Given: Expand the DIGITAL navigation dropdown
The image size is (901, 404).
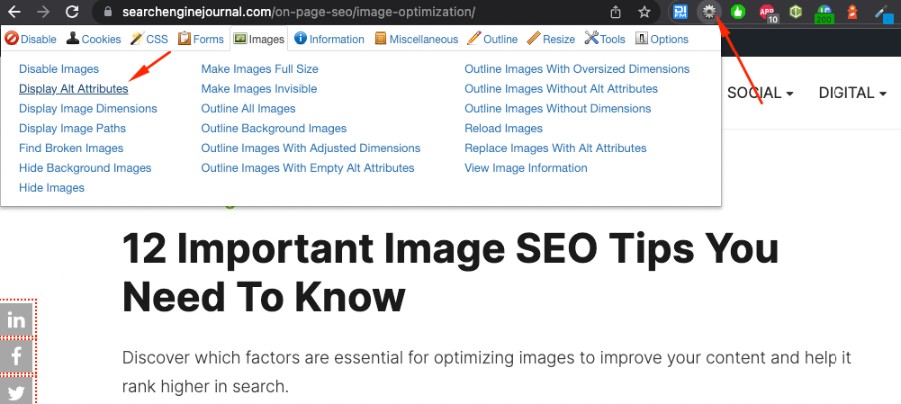Looking at the screenshot, I should (852, 93).
